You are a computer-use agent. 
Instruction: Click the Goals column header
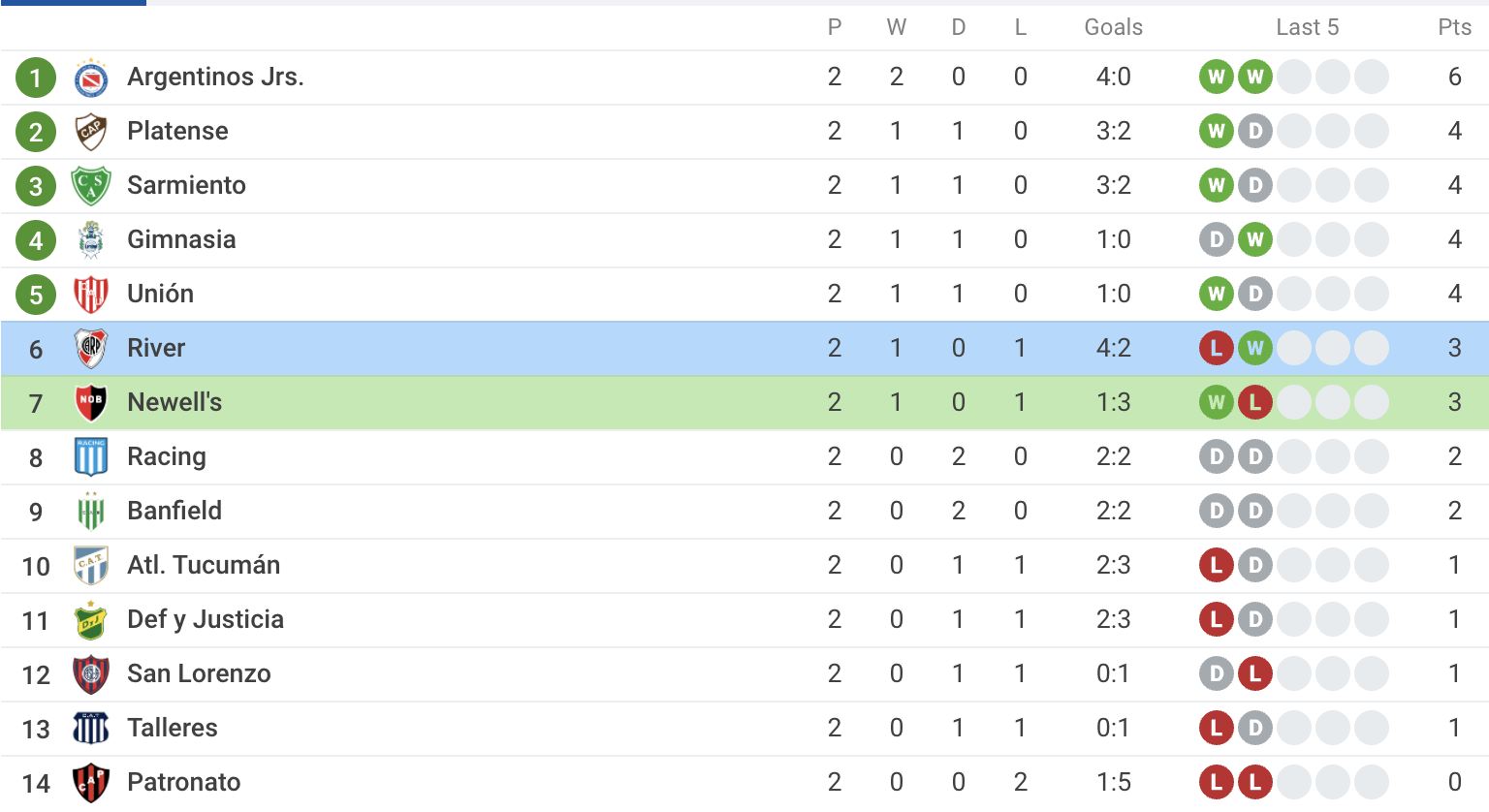(x=1113, y=27)
